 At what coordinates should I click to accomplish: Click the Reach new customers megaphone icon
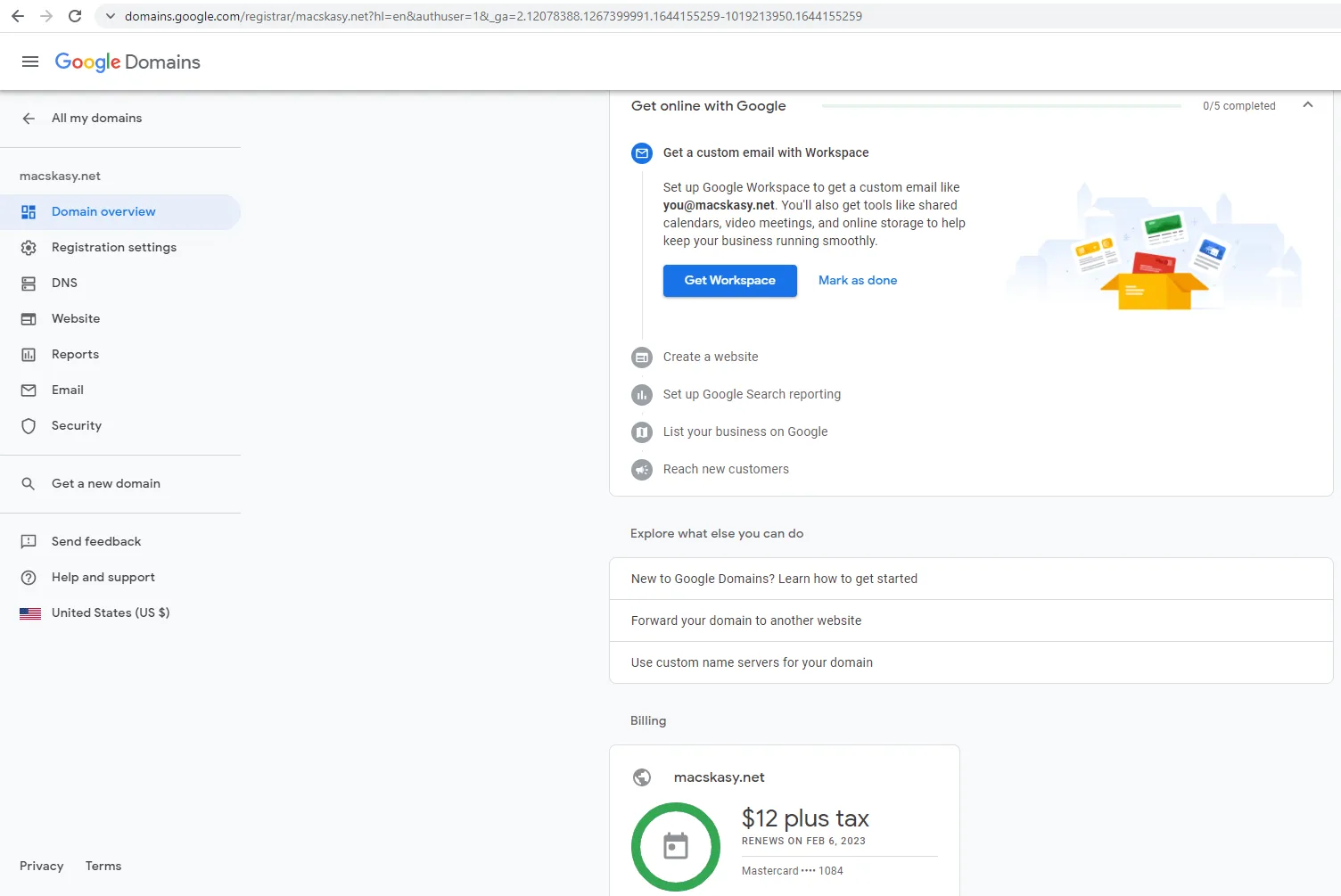click(642, 470)
